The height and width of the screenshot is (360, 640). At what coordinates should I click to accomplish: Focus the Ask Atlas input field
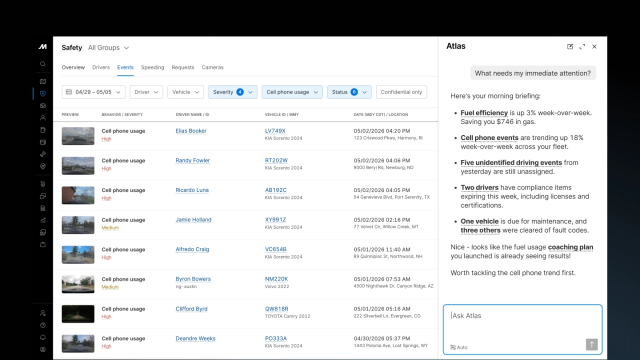coord(522,329)
